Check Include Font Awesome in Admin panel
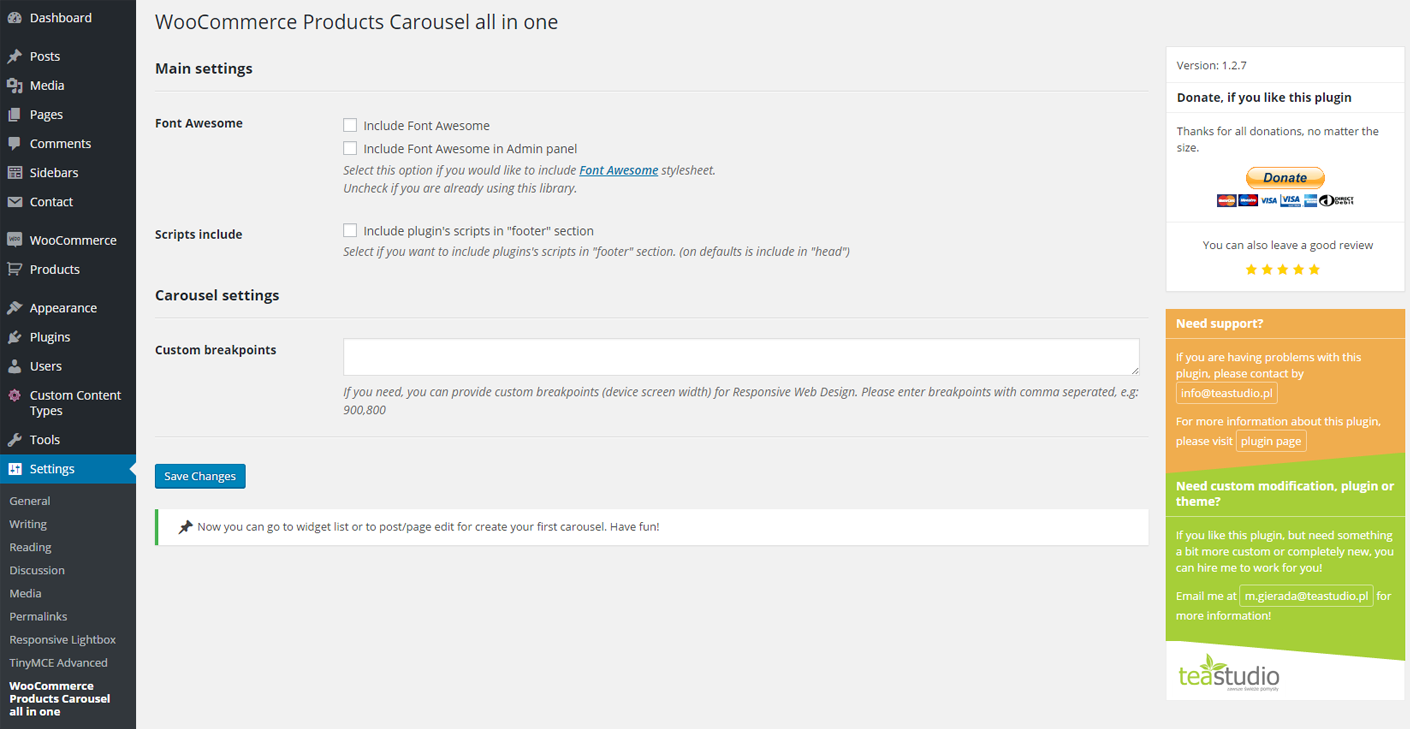1410x729 pixels. click(x=350, y=148)
